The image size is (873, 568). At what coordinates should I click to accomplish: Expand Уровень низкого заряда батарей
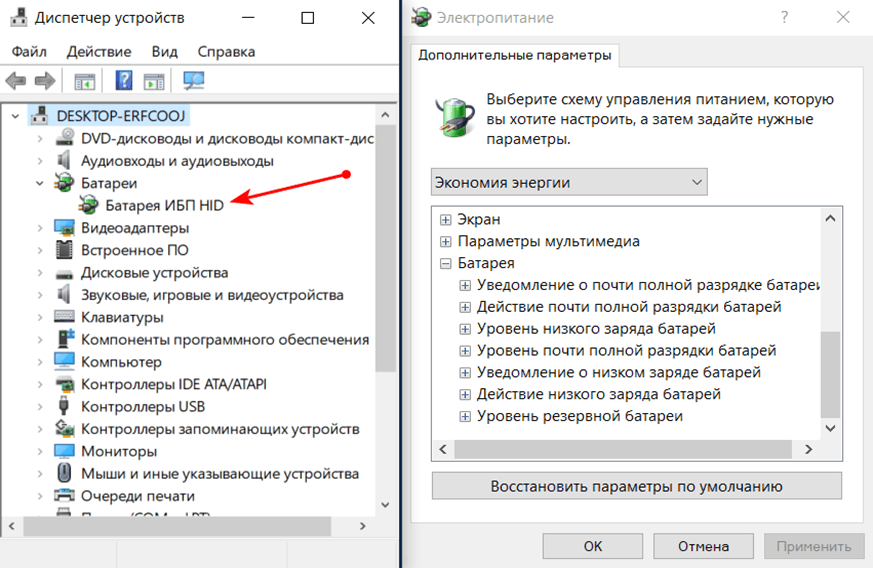[465, 329]
